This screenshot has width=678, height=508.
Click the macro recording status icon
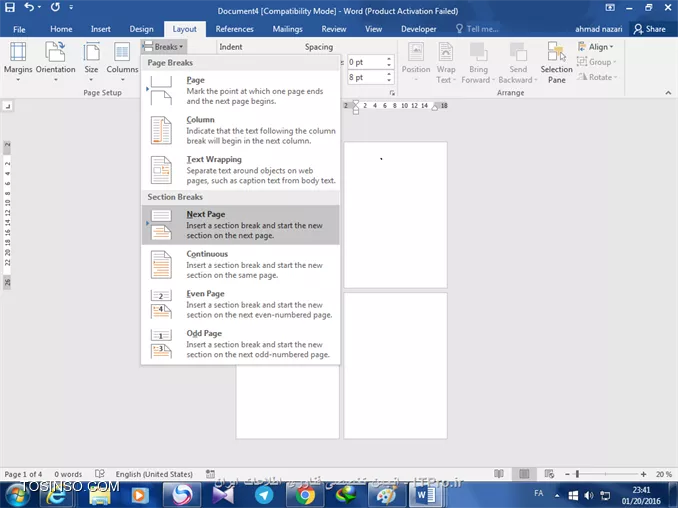210,474
